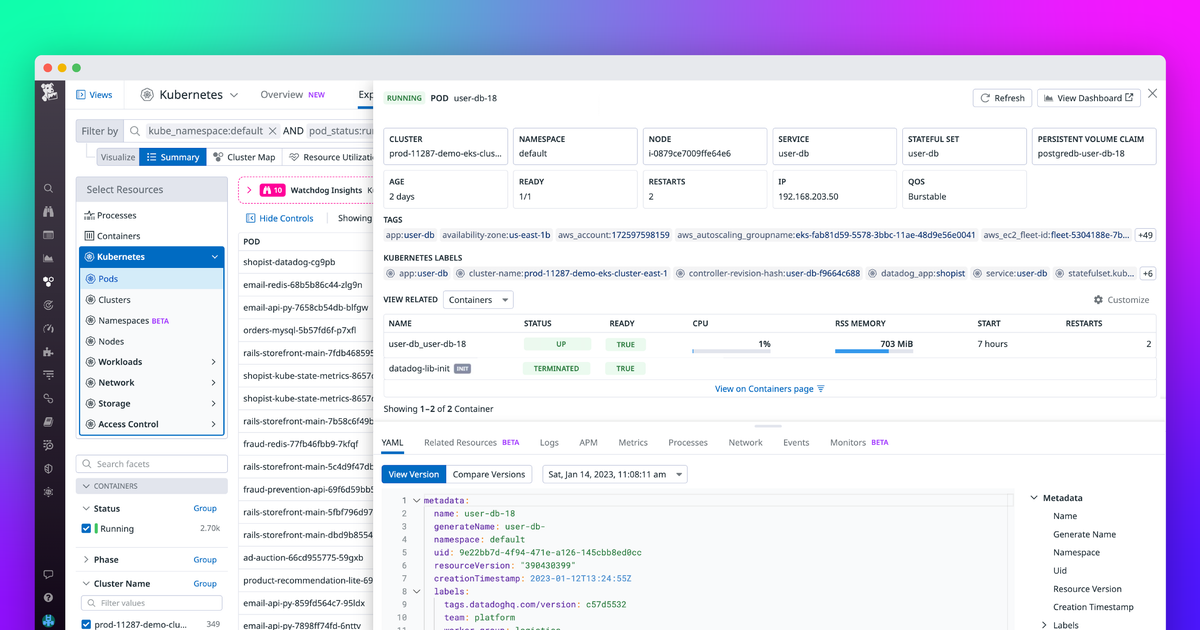Viewport: 1200px width, 630px height.
Task: Click Hide Controls
Action: (280, 218)
